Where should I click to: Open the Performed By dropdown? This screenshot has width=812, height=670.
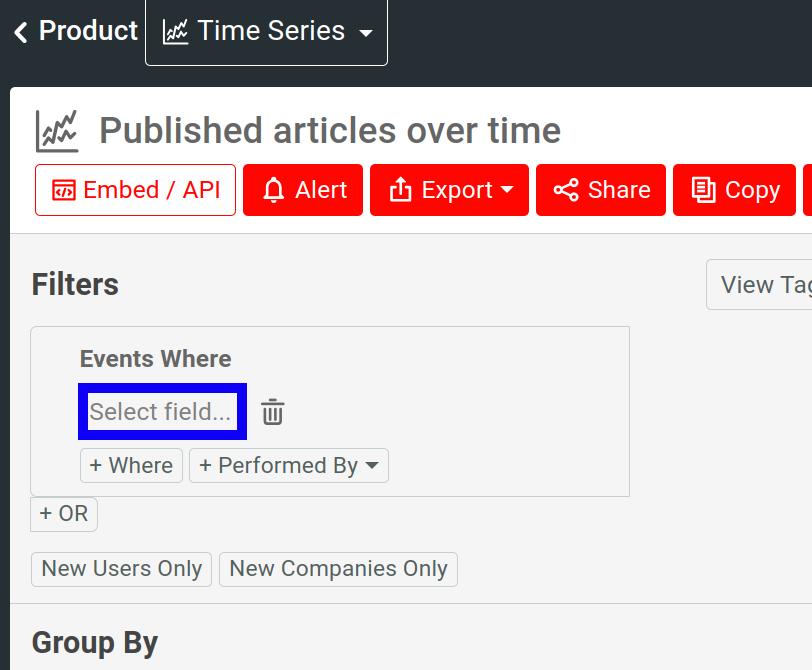coord(289,465)
